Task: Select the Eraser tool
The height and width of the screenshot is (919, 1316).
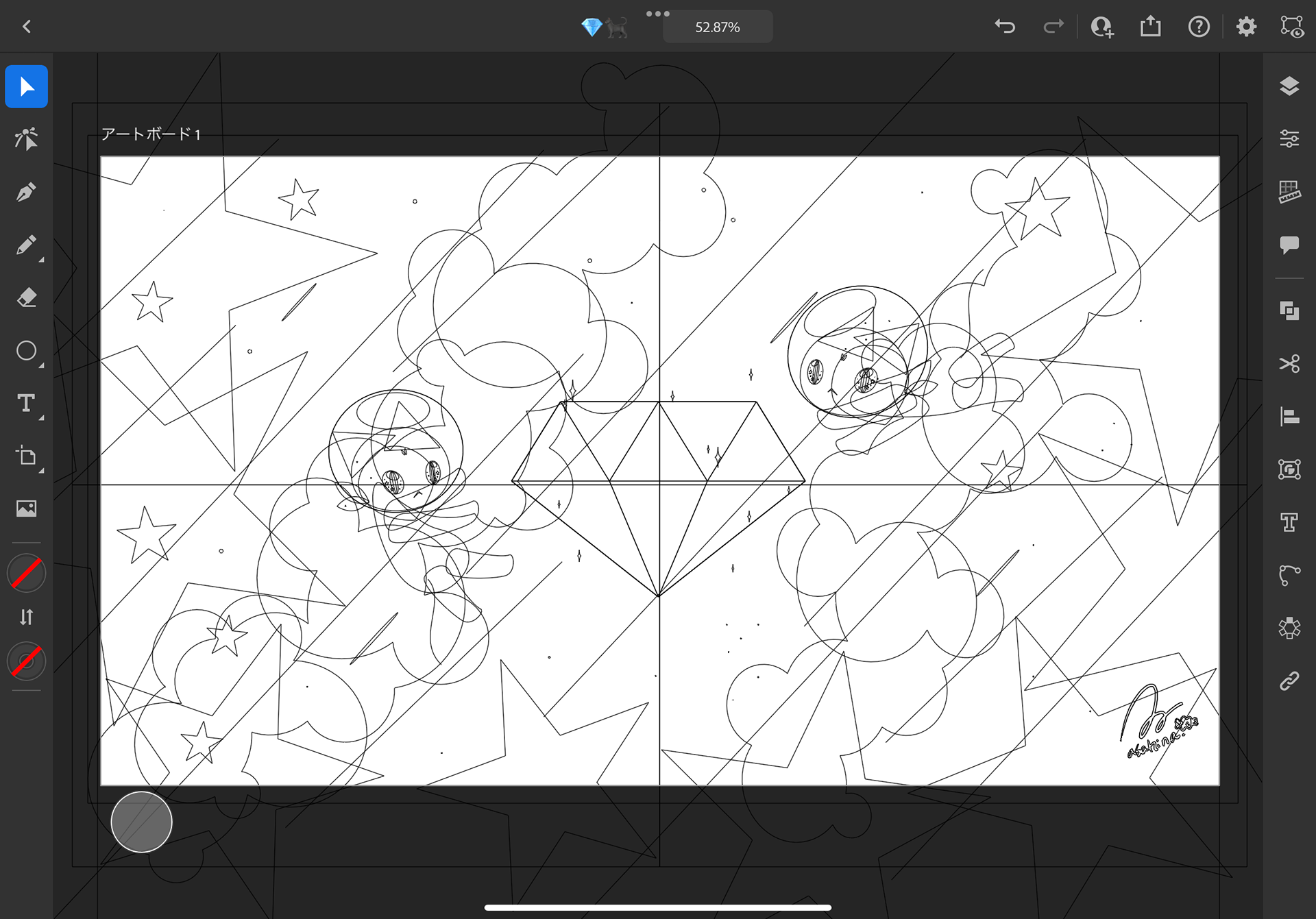Action: (26, 298)
